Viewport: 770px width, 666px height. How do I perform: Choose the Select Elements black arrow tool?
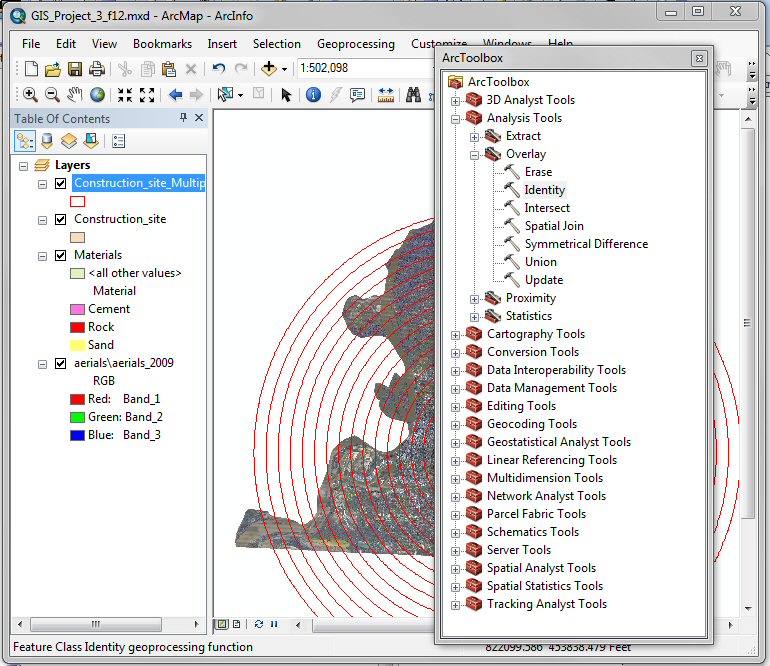coord(286,94)
